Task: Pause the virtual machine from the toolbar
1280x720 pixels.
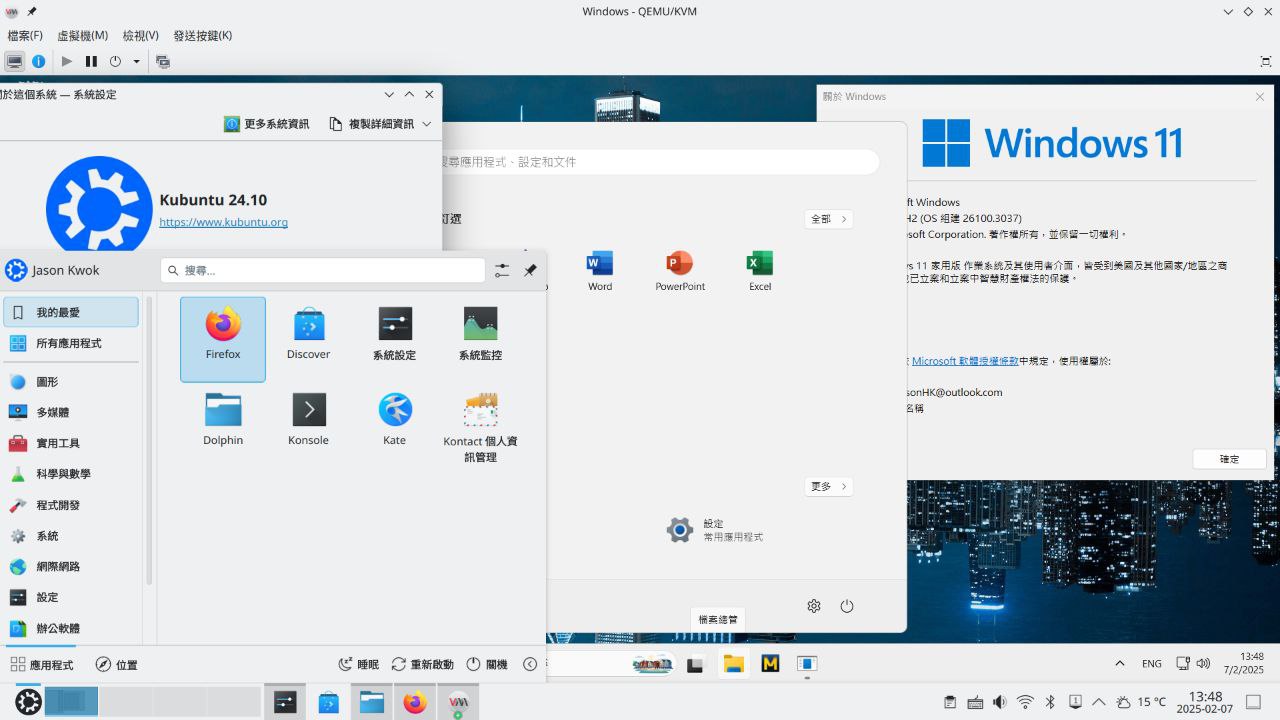Action: click(x=91, y=61)
